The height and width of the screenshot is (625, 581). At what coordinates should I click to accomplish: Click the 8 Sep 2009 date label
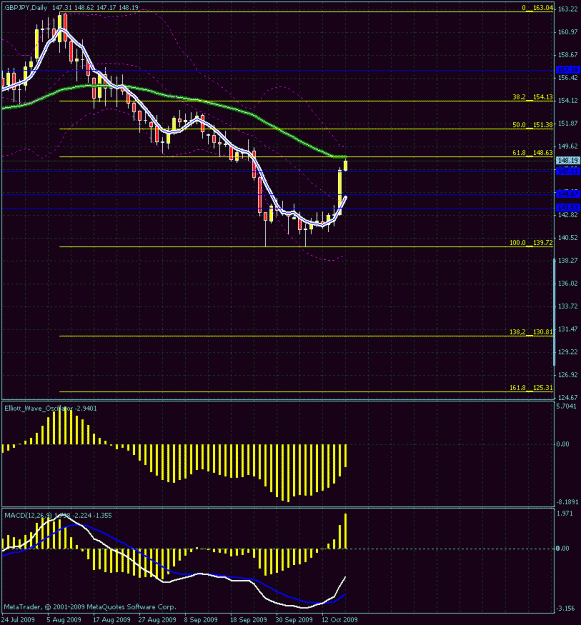(x=200, y=620)
